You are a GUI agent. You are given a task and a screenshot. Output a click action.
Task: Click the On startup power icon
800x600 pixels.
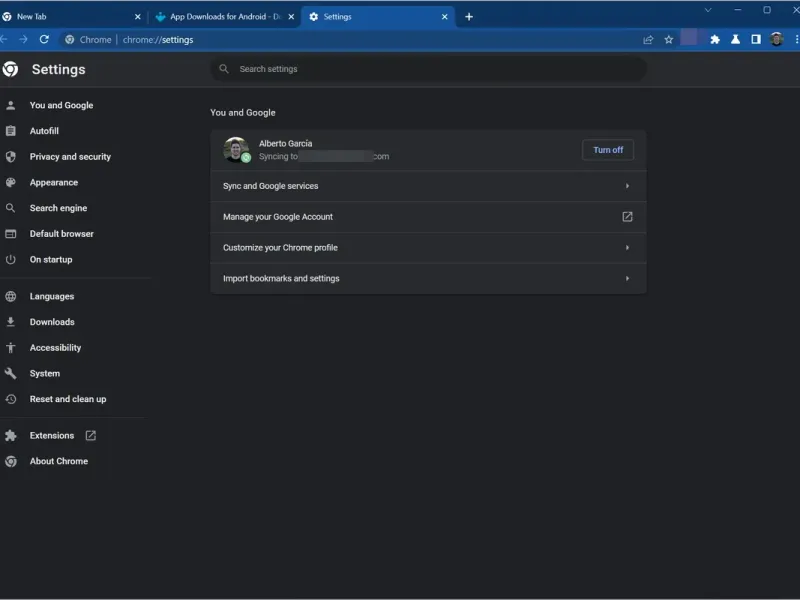(x=10, y=259)
